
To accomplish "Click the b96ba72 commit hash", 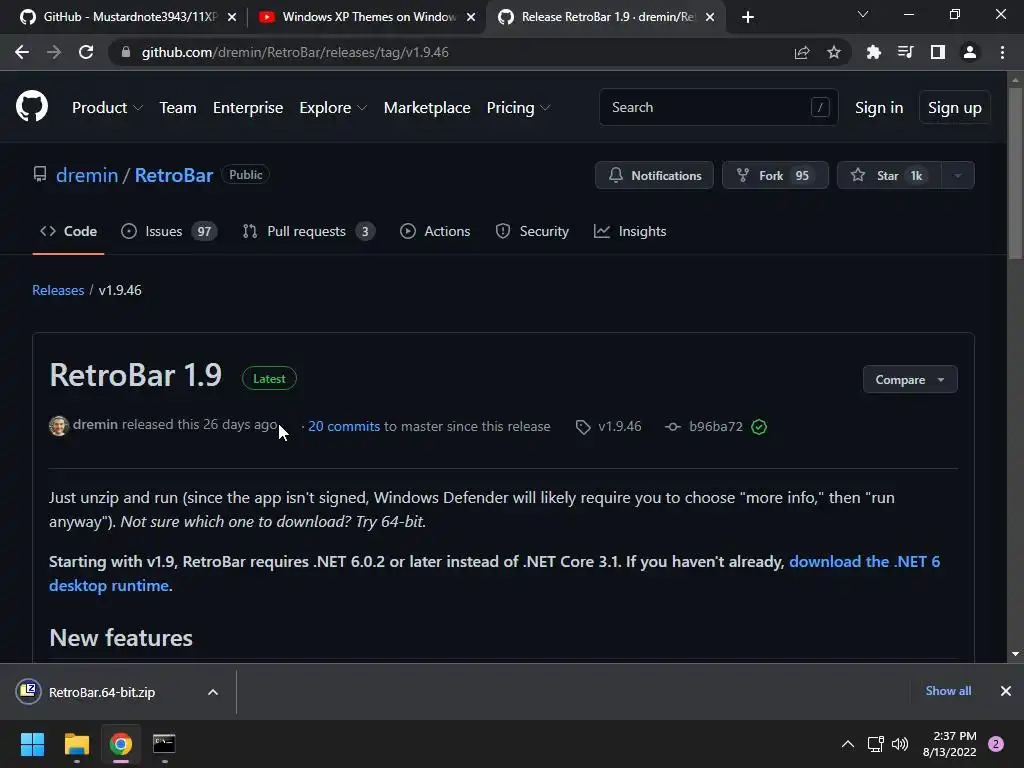I will (x=716, y=426).
